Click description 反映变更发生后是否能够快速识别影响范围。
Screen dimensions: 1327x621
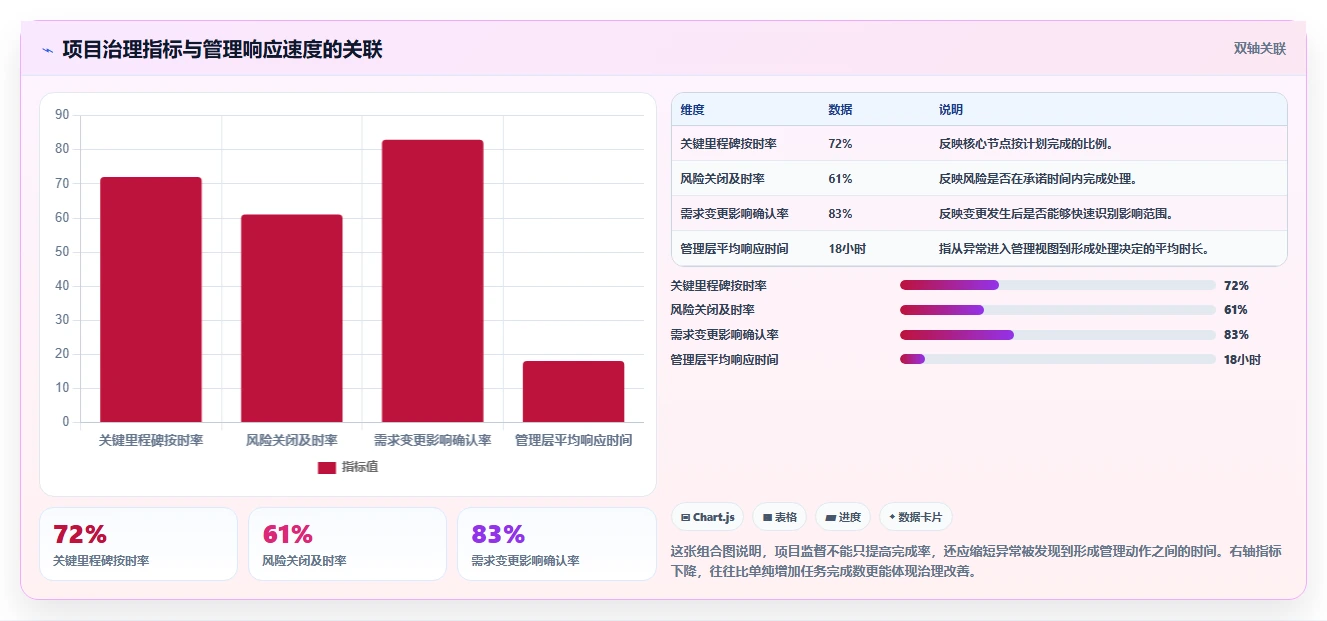(x=1055, y=214)
